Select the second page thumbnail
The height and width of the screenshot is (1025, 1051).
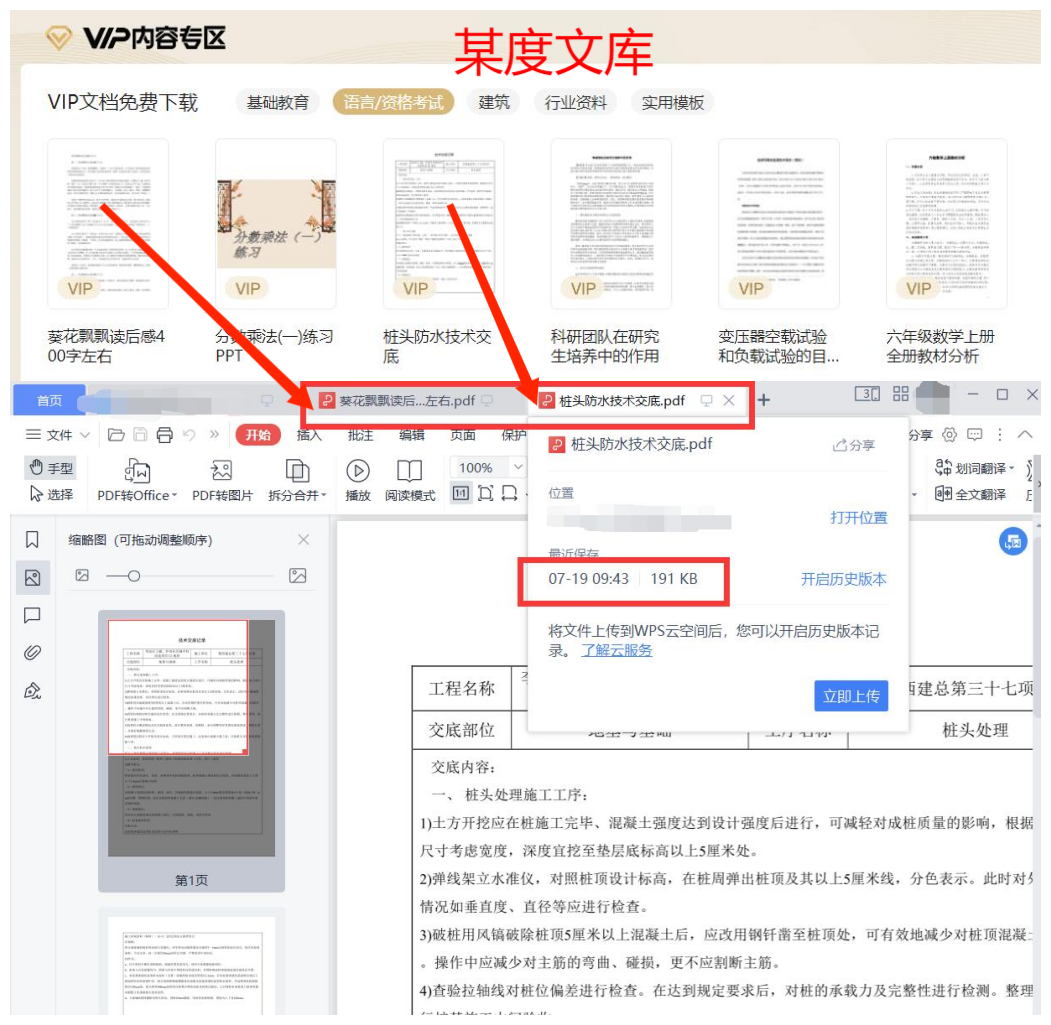[x=191, y=965]
